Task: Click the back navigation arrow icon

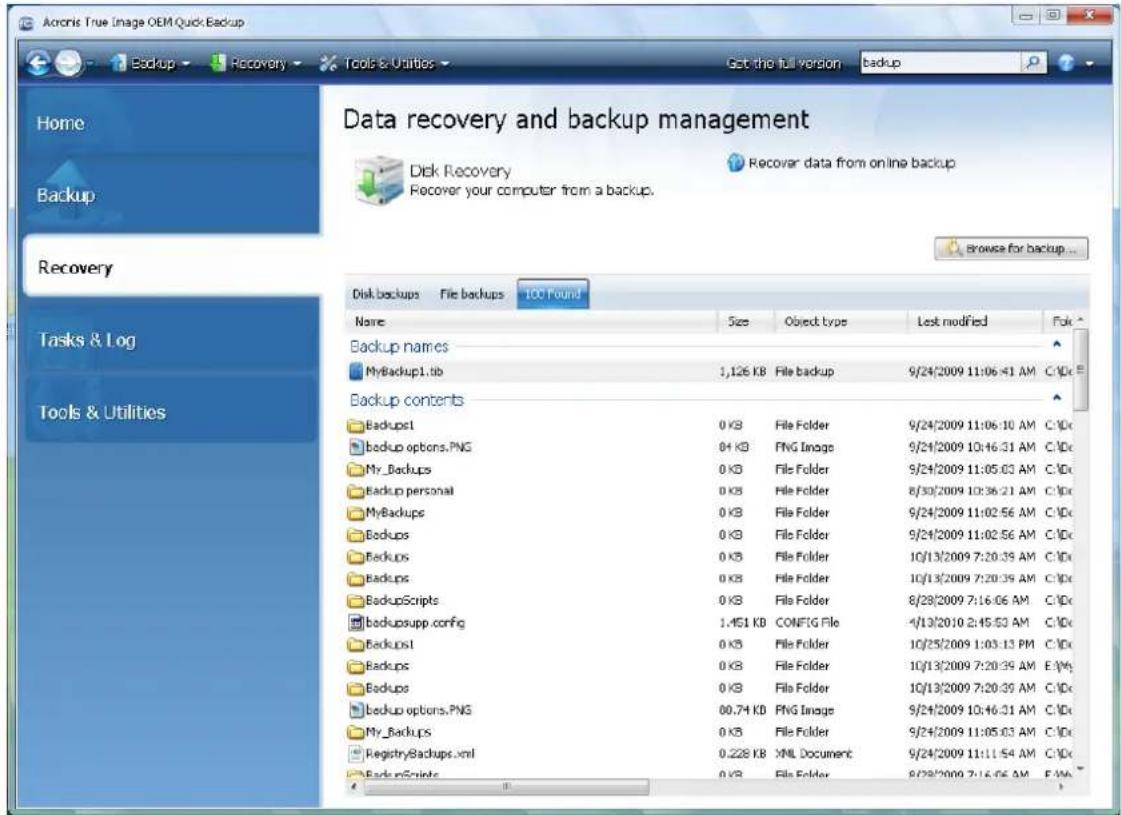Action: (x=38, y=64)
